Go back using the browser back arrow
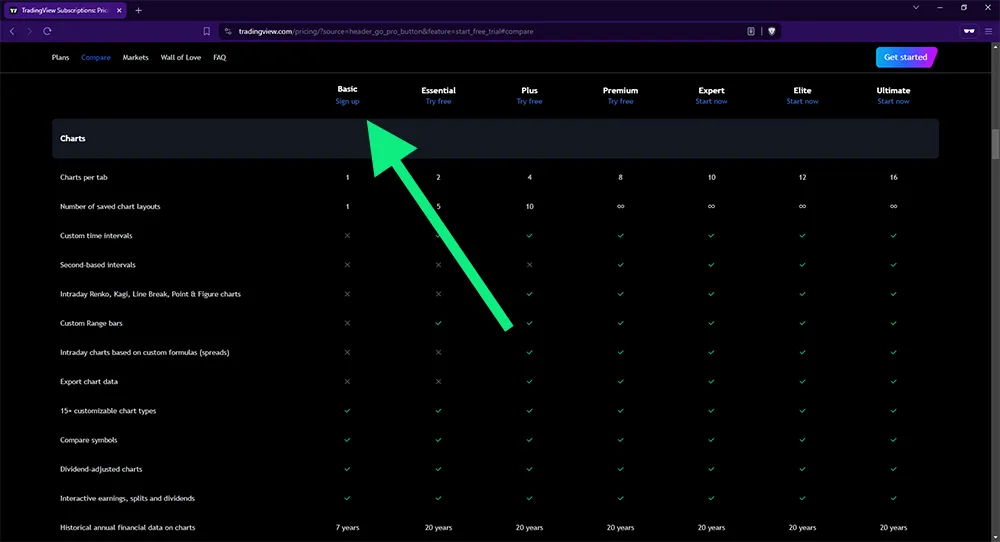This screenshot has width=1000, height=542. coord(12,31)
